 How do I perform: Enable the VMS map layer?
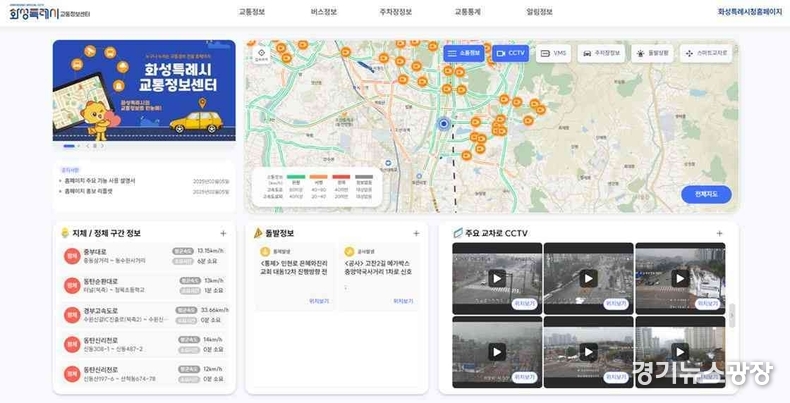553,53
